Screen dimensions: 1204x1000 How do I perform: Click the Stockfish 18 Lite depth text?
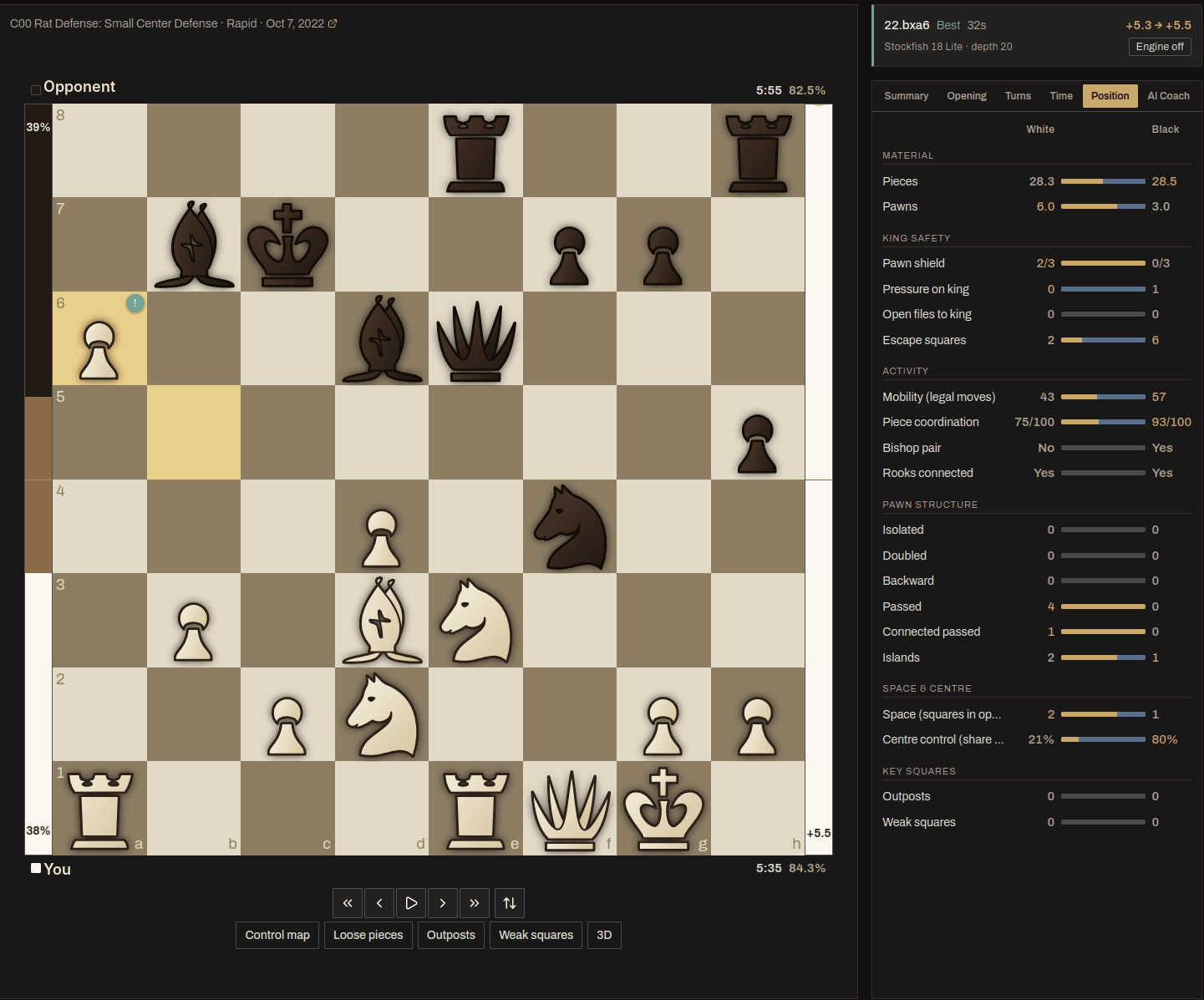pos(948,47)
